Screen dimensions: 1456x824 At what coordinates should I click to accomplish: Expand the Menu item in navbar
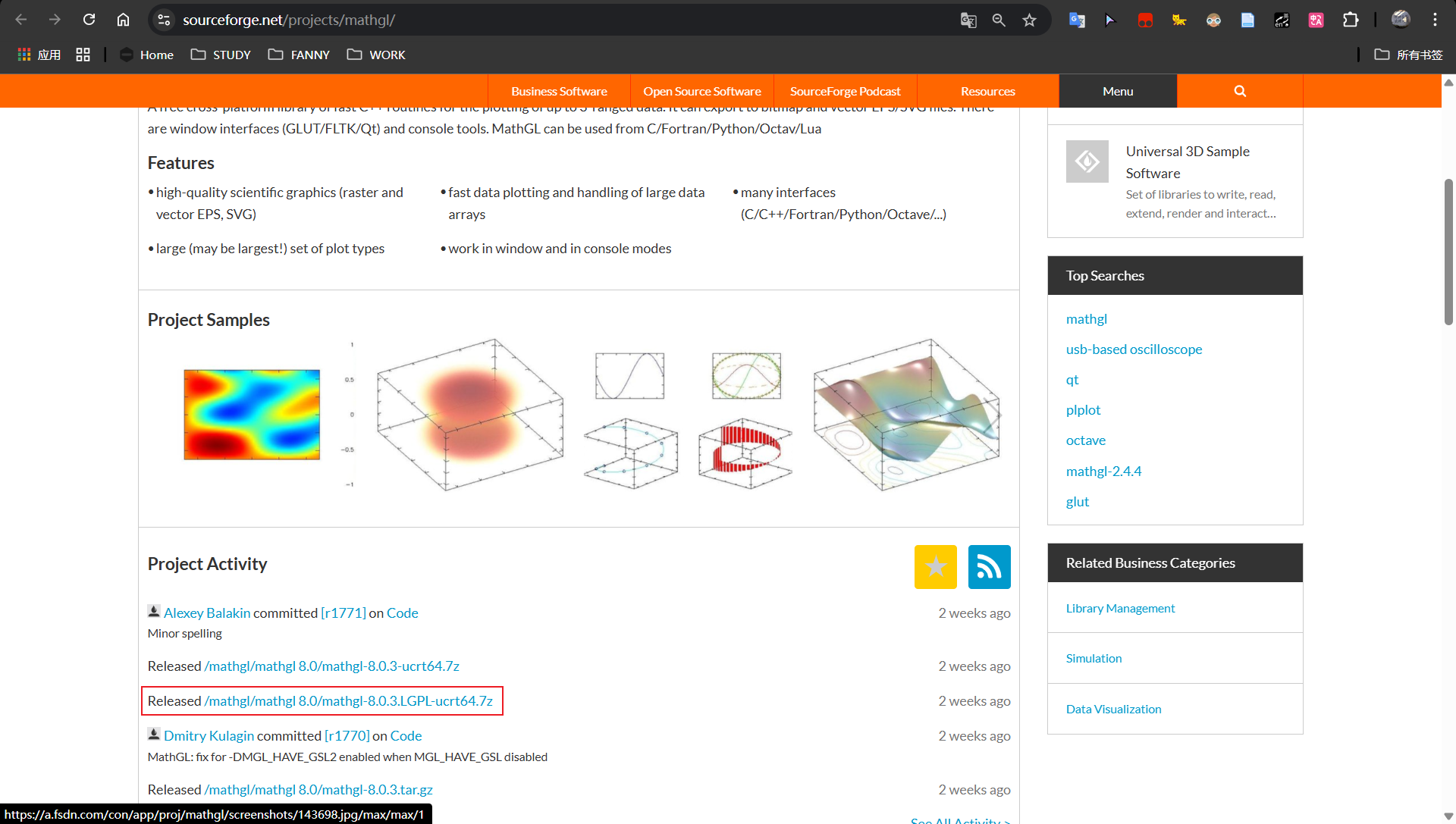point(1118,91)
